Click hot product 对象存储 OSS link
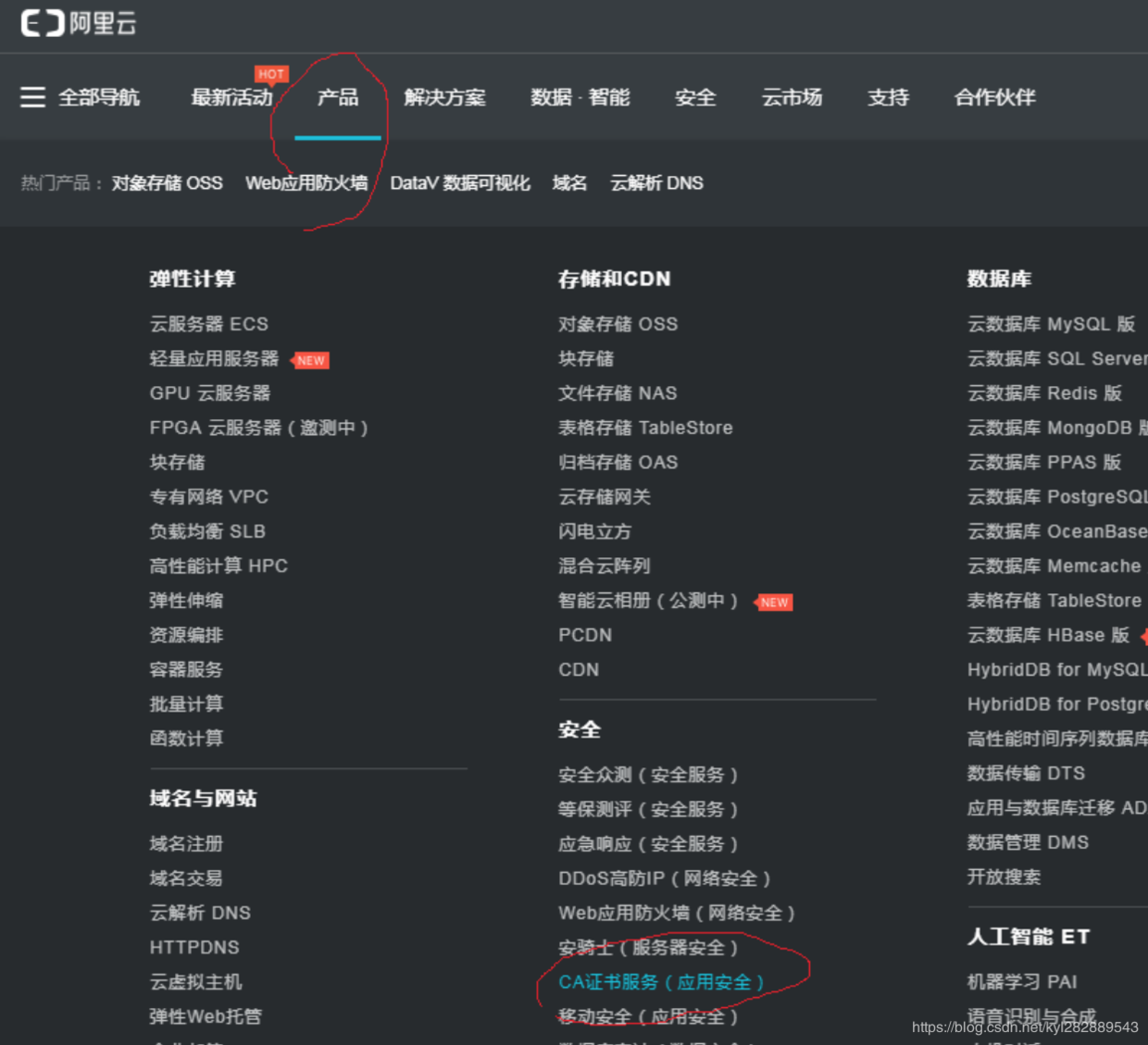This screenshot has width=1148, height=1045. [x=168, y=183]
